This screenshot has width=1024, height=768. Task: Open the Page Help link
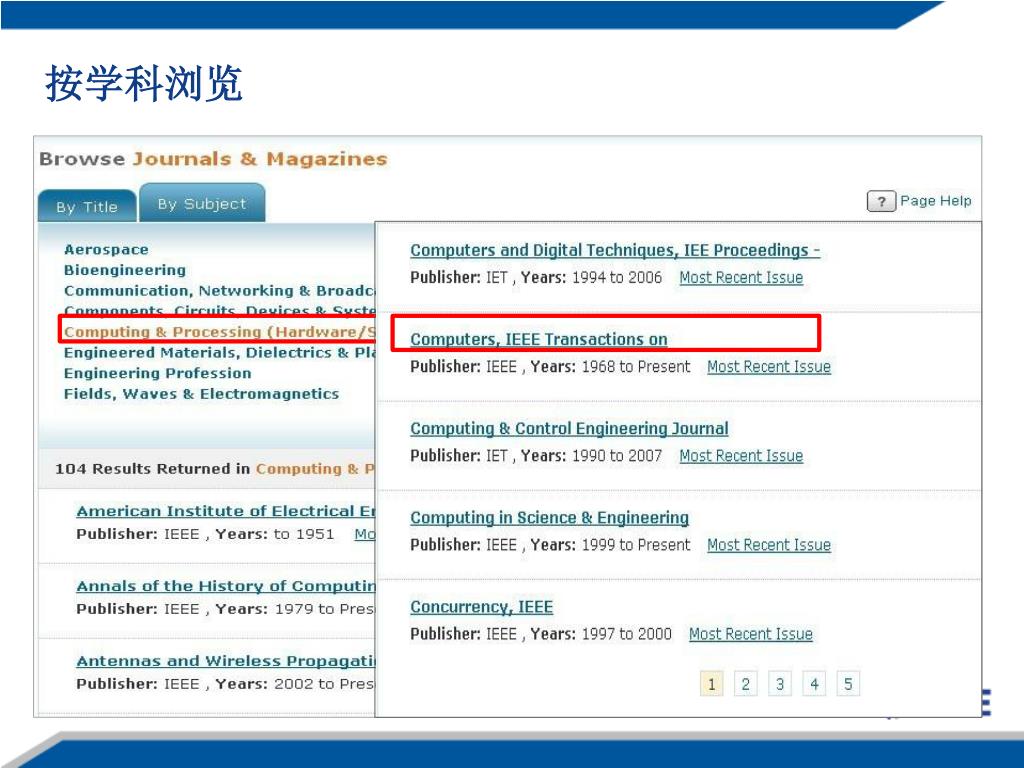(935, 200)
